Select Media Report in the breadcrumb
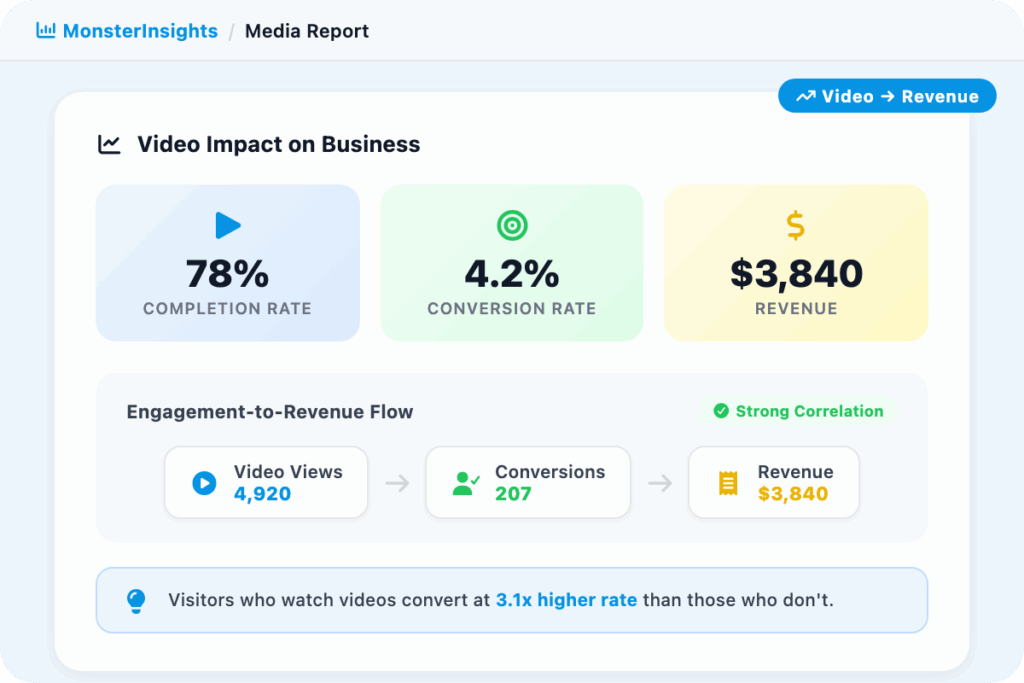 (x=307, y=31)
